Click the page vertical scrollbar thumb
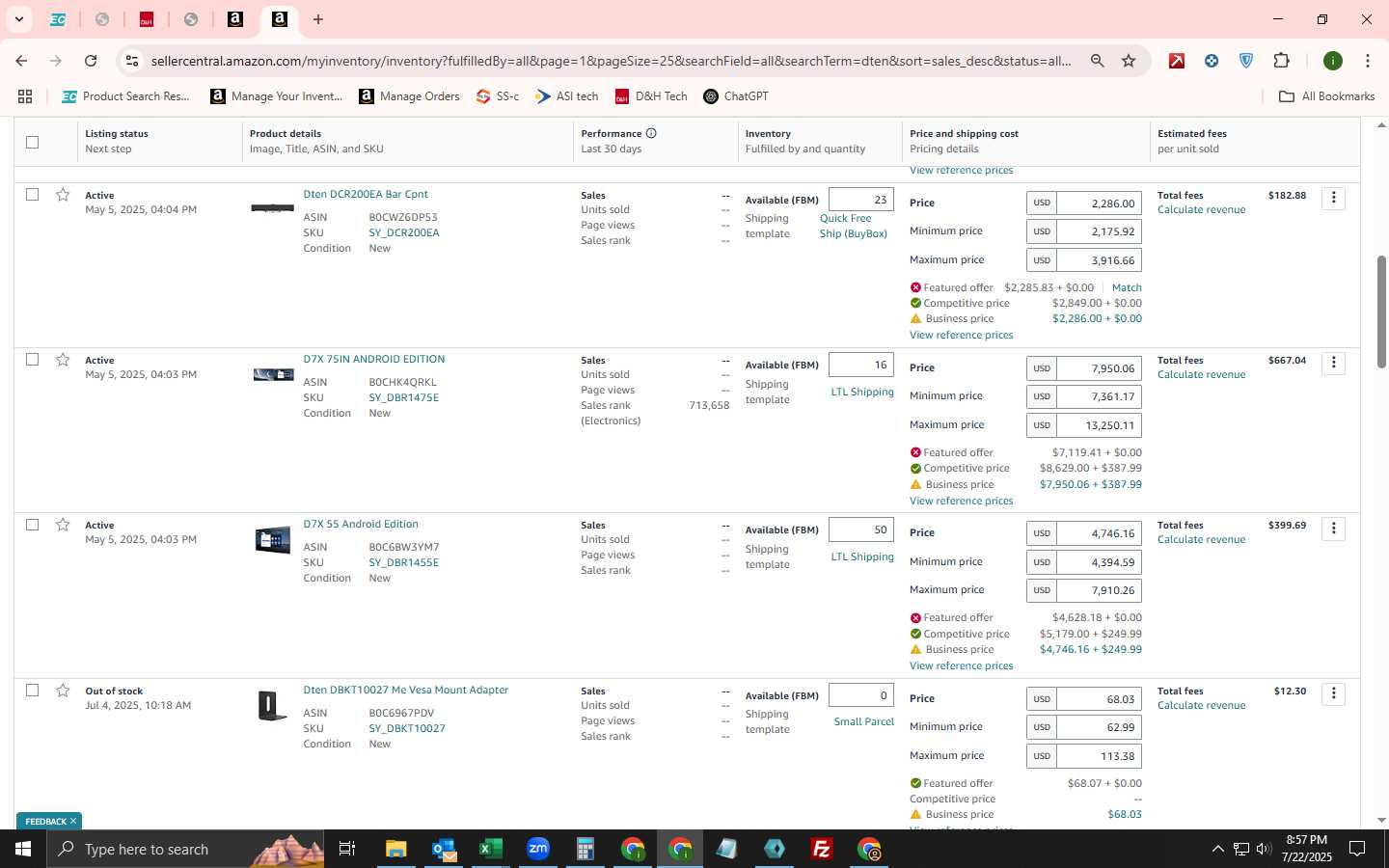Screen dimensions: 1389x868 tap(1381, 312)
